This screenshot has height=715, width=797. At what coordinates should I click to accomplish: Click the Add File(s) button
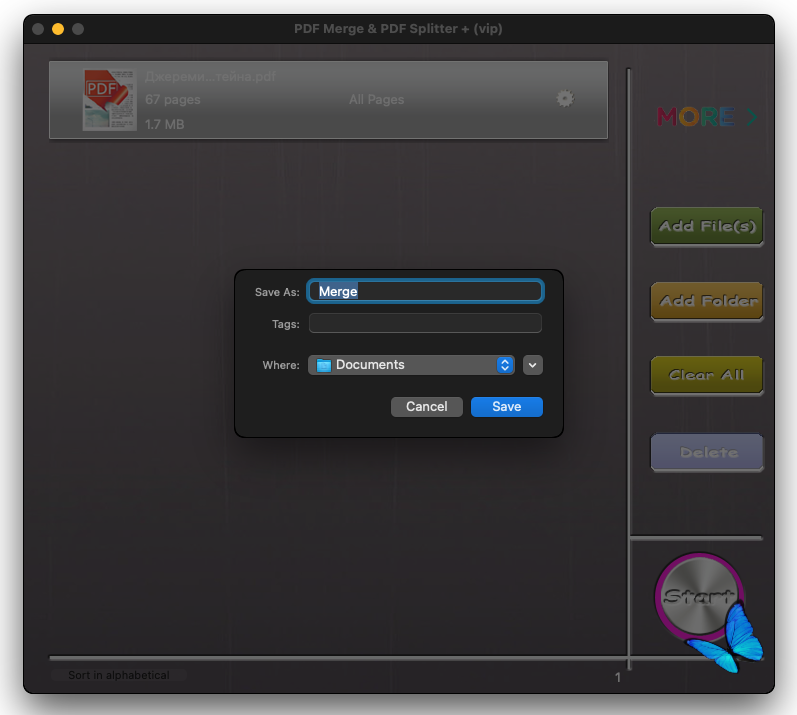tap(707, 226)
